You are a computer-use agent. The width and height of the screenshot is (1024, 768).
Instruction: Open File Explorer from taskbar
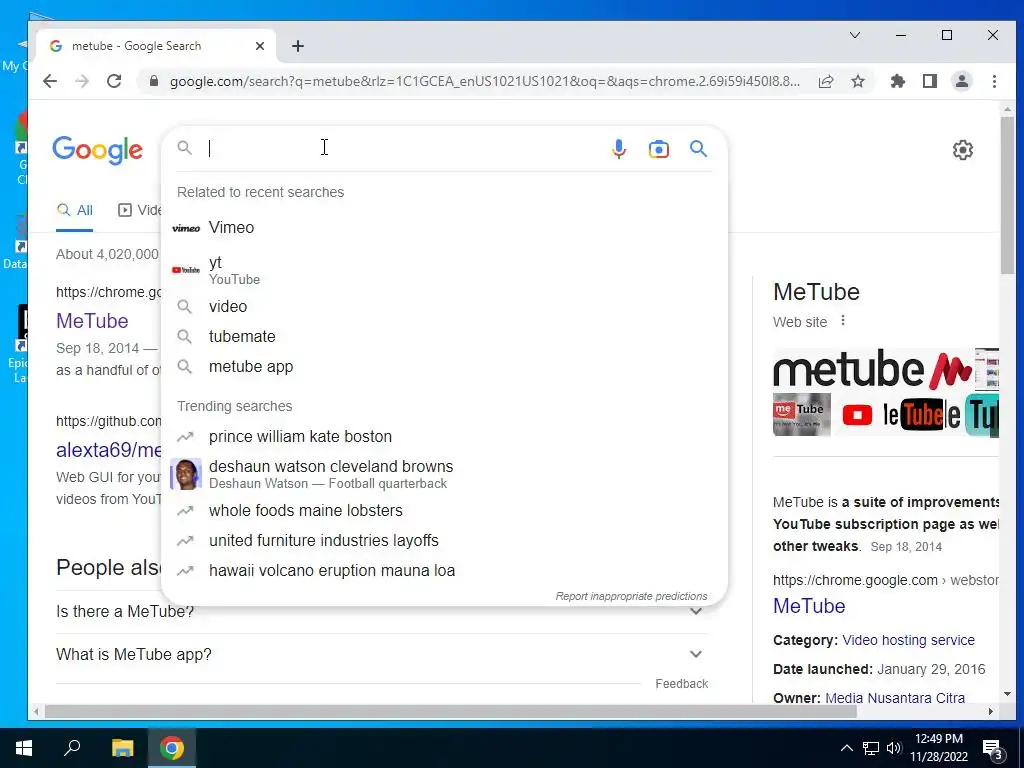coord(122,748)
